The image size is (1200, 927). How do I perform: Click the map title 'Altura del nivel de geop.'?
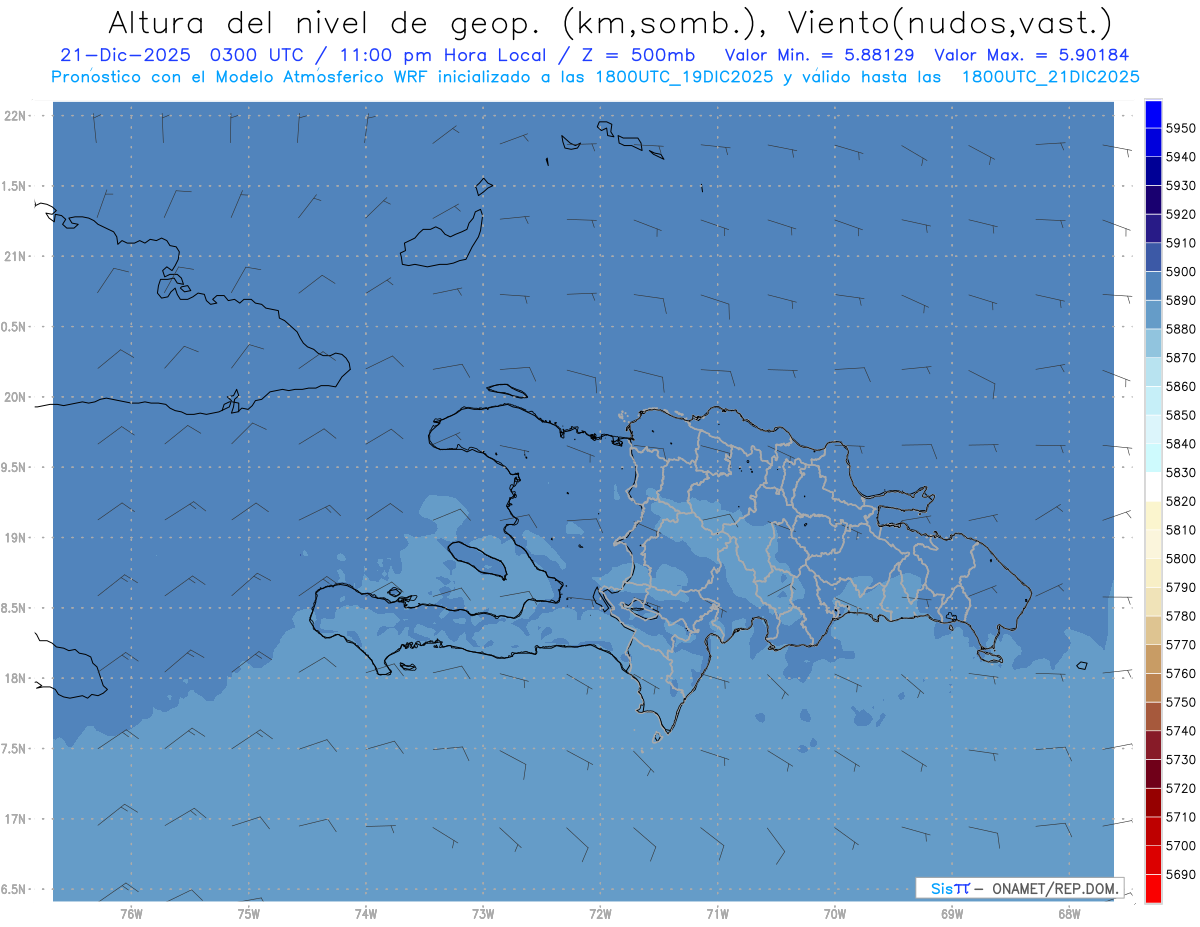pos(324,22)
